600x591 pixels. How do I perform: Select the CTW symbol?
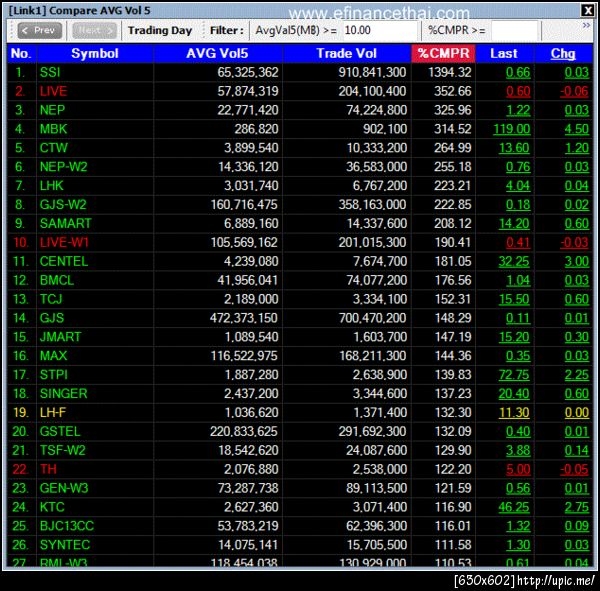pos(54,148)
